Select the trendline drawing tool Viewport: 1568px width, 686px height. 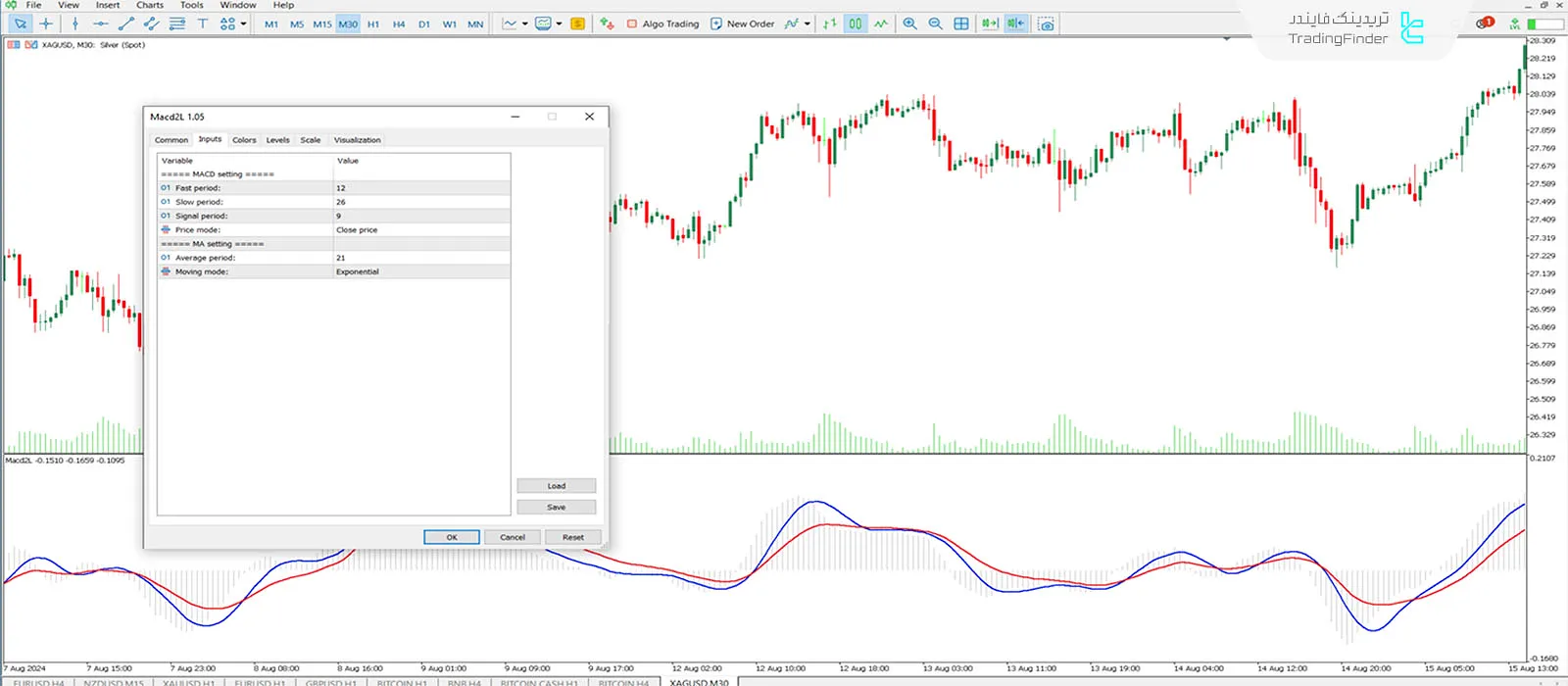[126, 24]
